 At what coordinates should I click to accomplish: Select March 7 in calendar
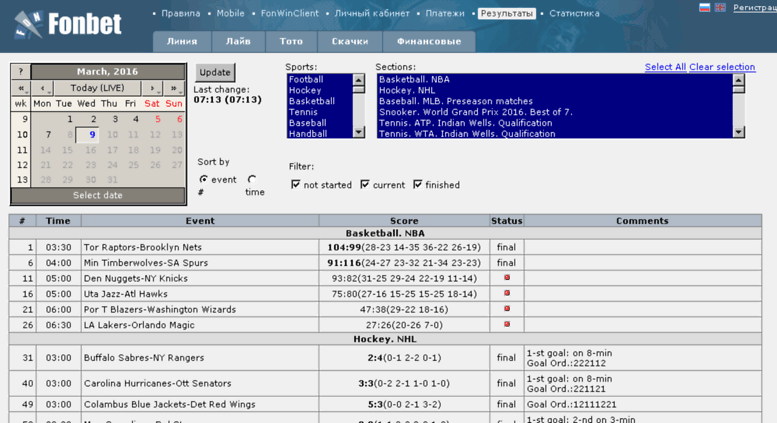[x=48, y=135]
